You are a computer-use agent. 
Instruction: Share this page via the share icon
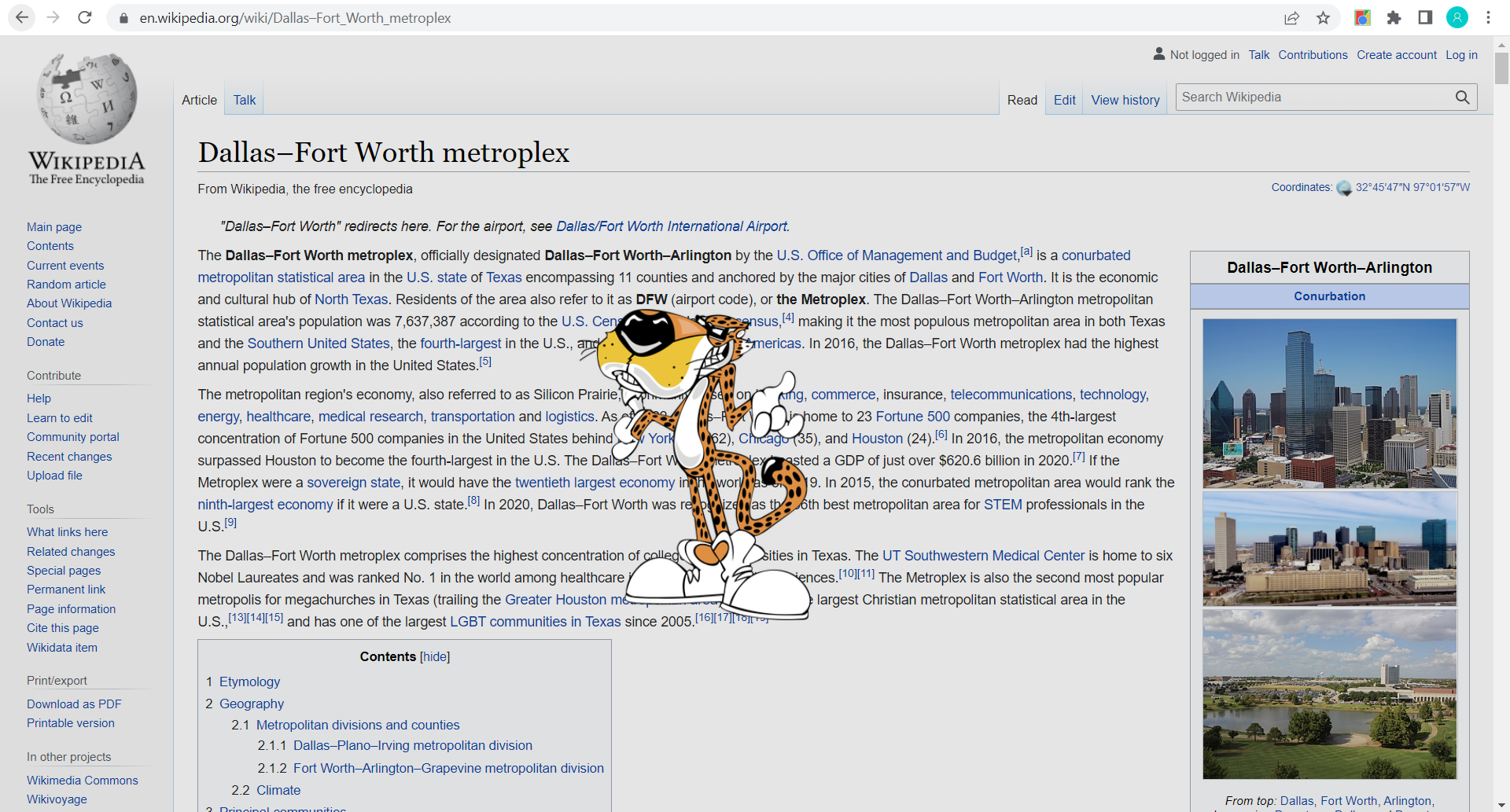point(1291,18)
